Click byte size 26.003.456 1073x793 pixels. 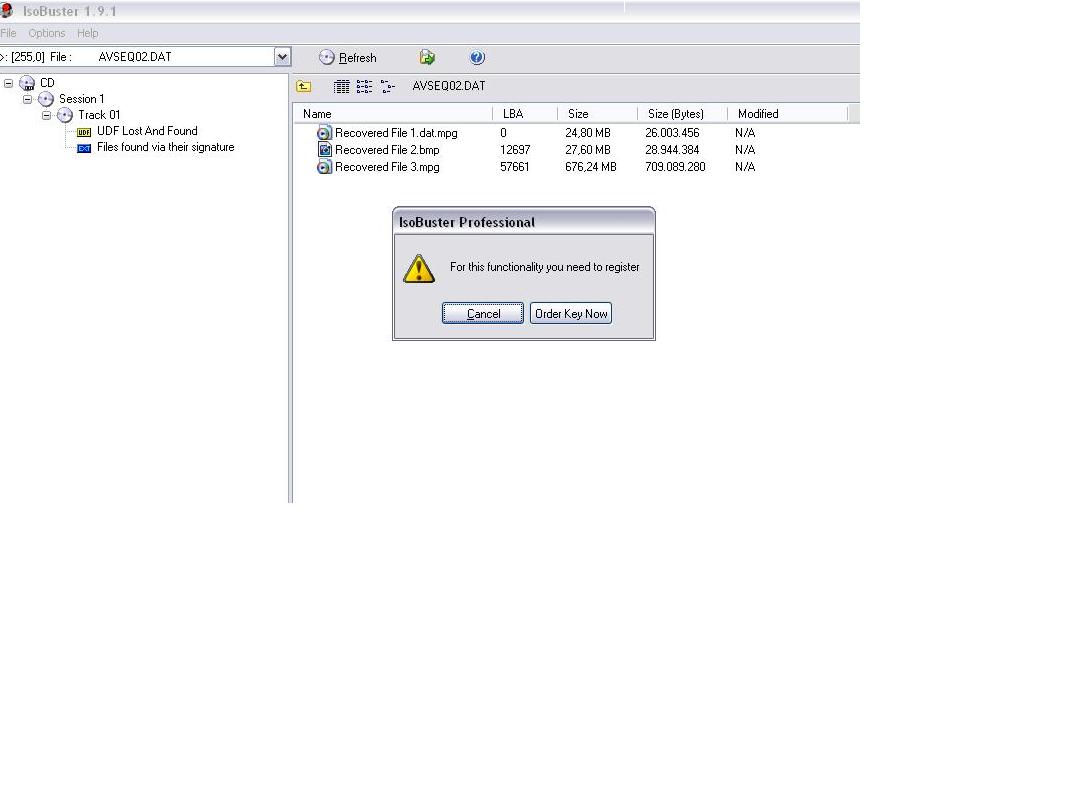tap(672, 133)
